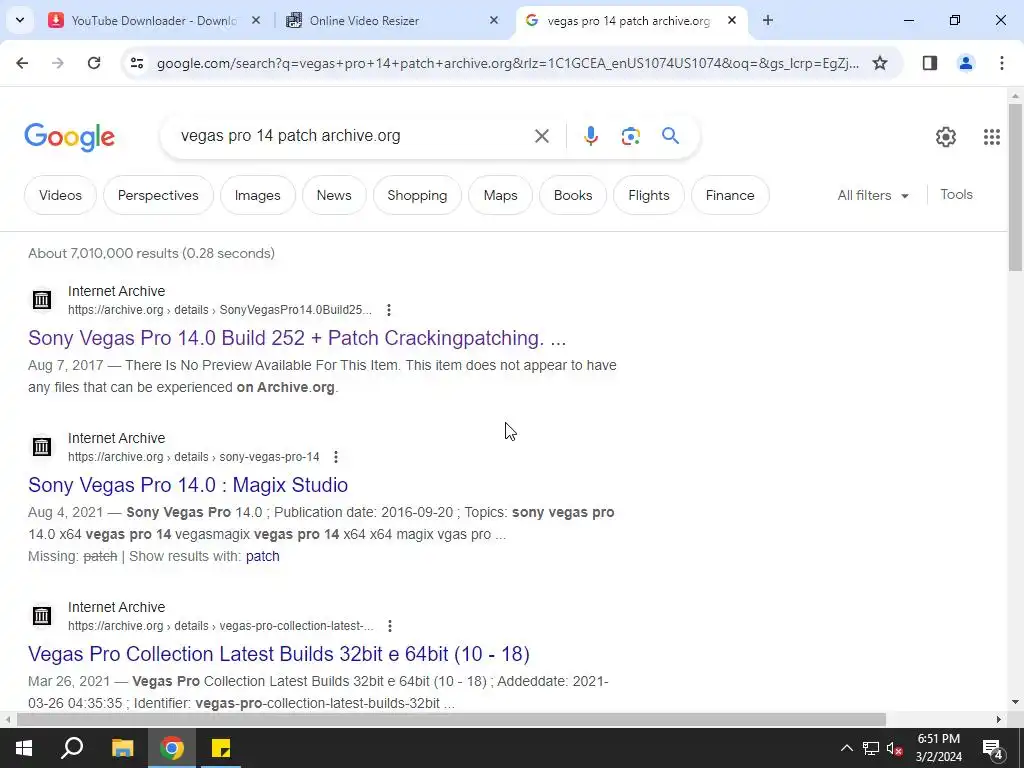Open Sticky Notes from taskbar
This screenshot has width=1024, height=768.
pyautogui.click(x=221, y=748)
